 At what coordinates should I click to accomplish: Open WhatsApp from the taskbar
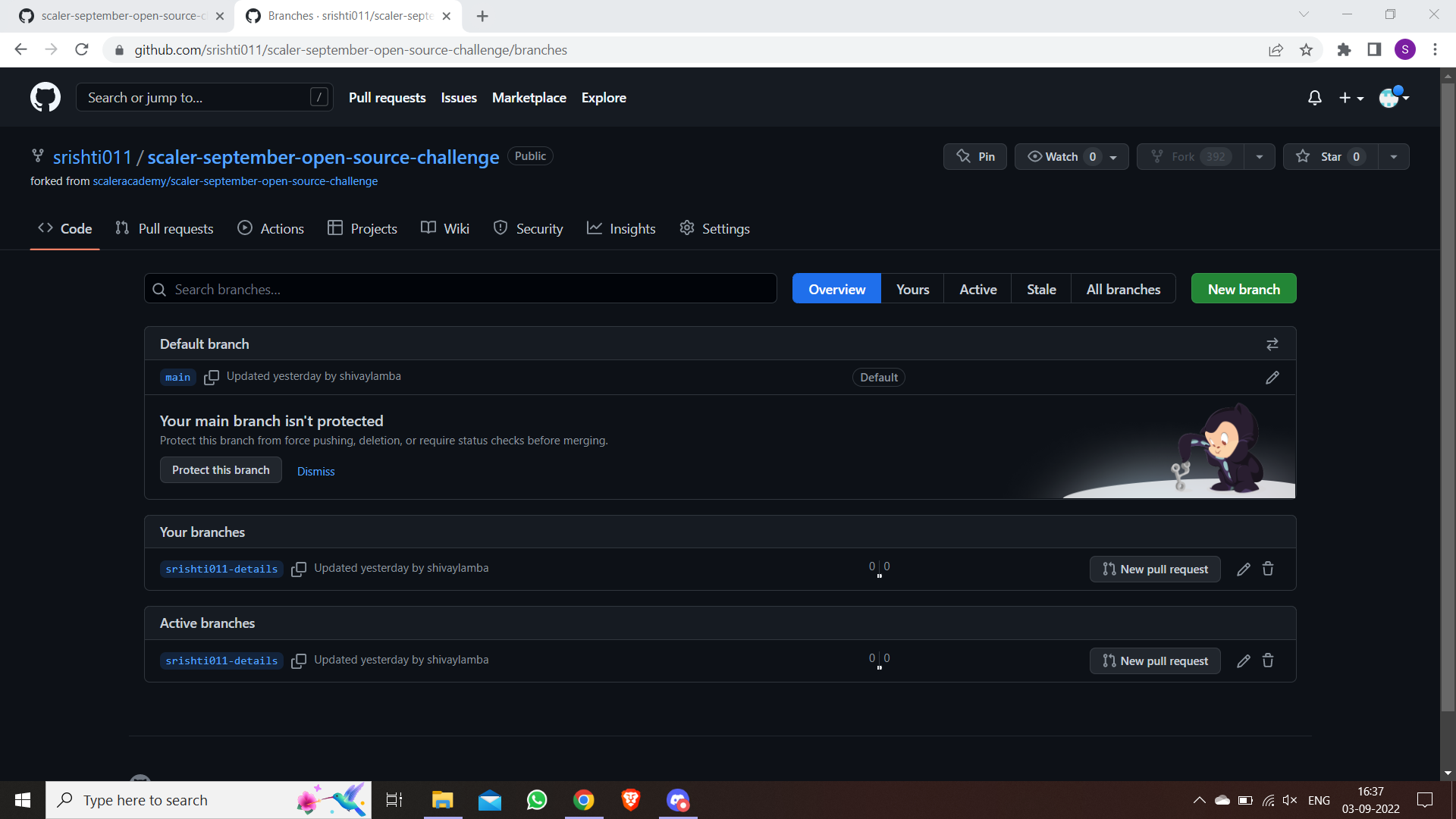[x=536, y=799]
